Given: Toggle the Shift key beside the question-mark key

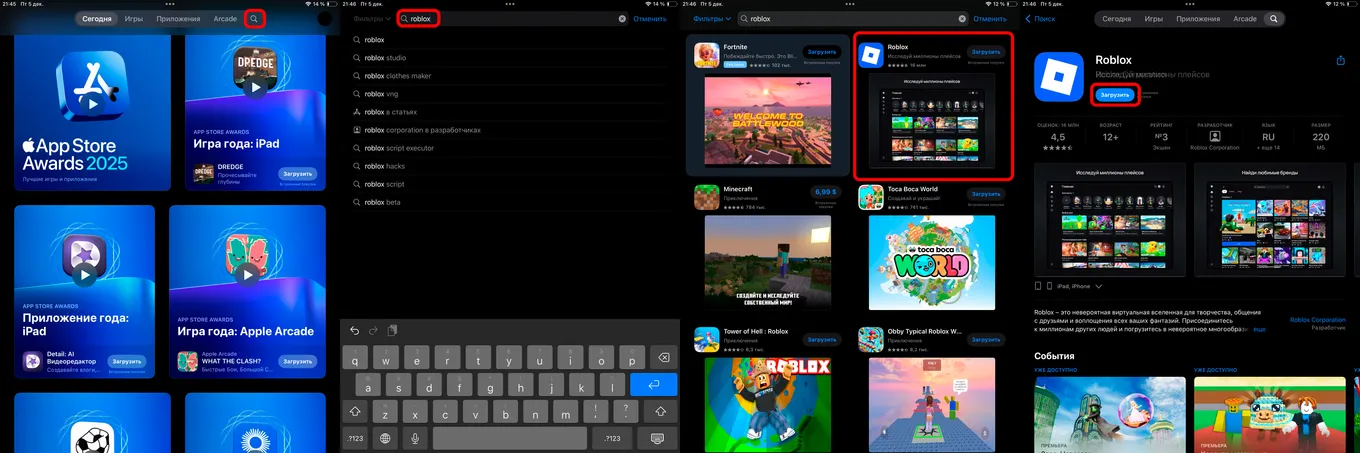Looking at the screenshot, I should 661,411.
